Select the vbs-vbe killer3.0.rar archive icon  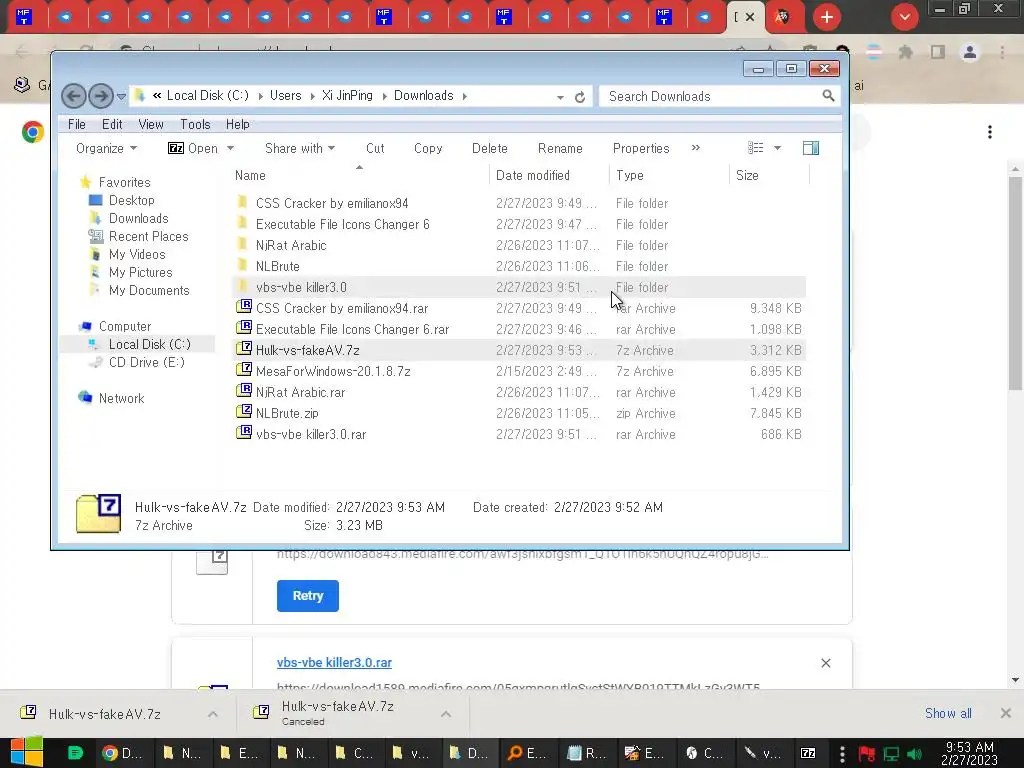pos(244,434)
